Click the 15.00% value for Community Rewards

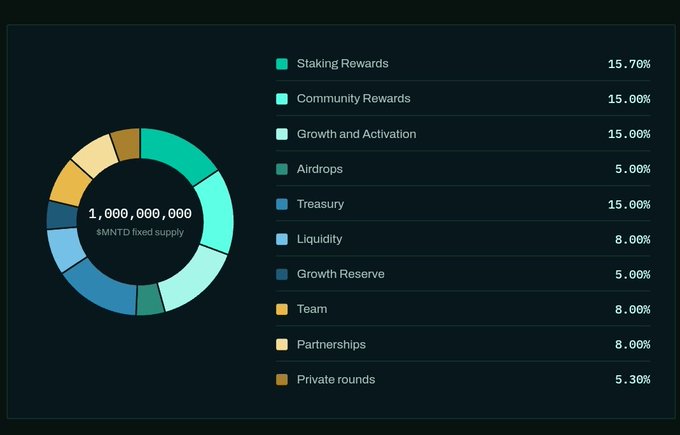coord(629,99)
